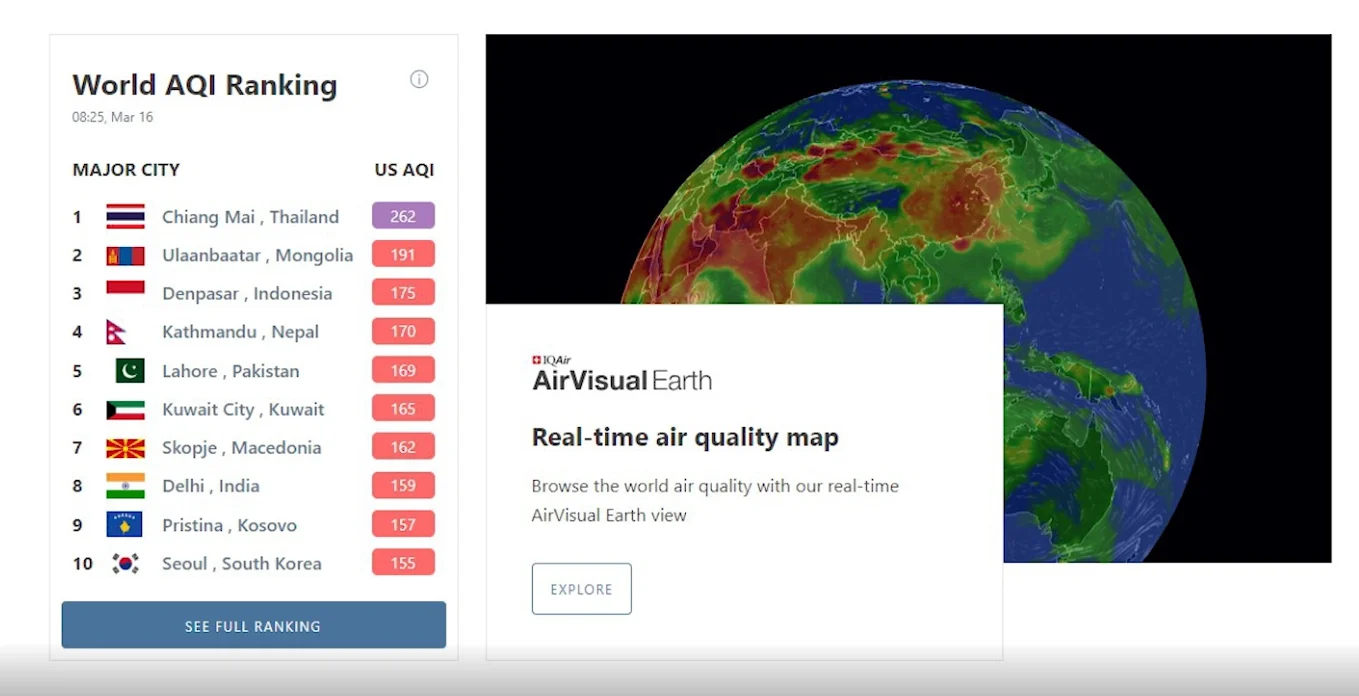Click the US AQI column header

coord(404,170)
